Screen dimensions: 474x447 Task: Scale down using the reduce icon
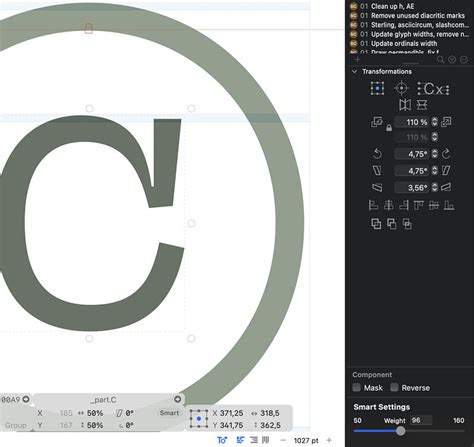pos(377,122)
